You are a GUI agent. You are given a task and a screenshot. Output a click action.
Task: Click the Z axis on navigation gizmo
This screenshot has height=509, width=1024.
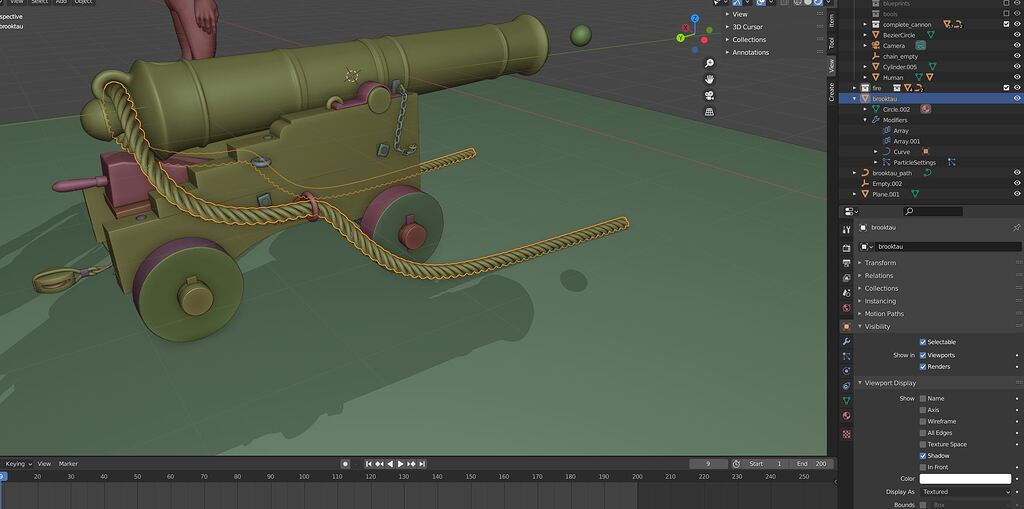coord(695,18)
